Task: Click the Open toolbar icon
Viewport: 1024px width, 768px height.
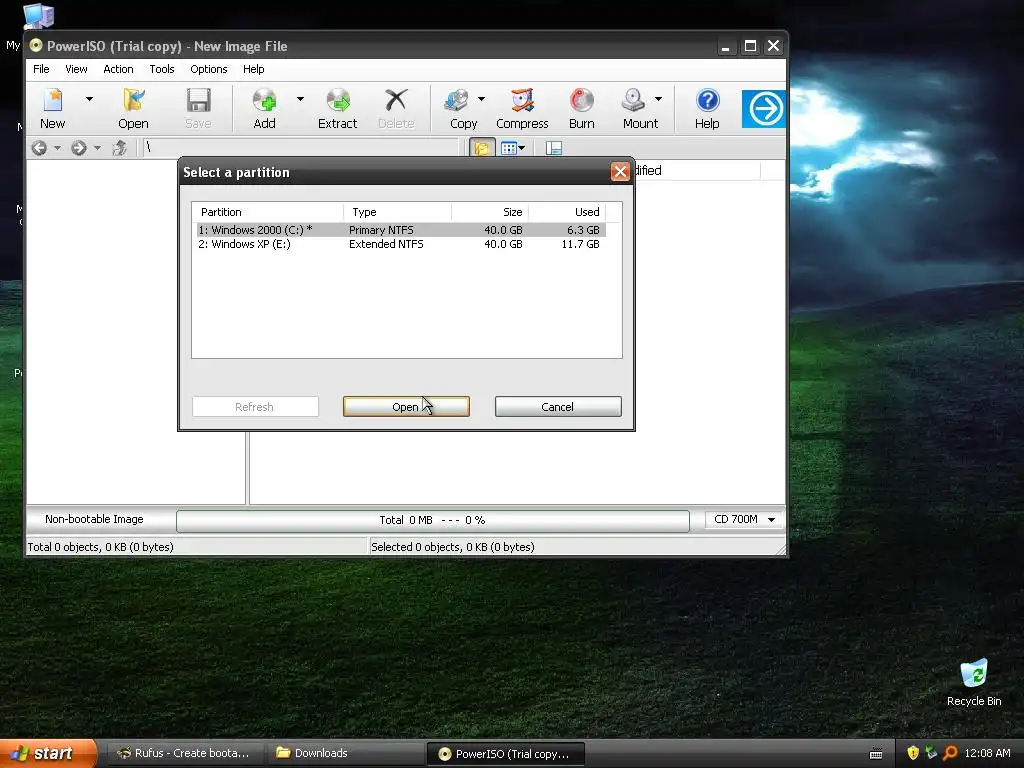Action: (x=133, y=108)
